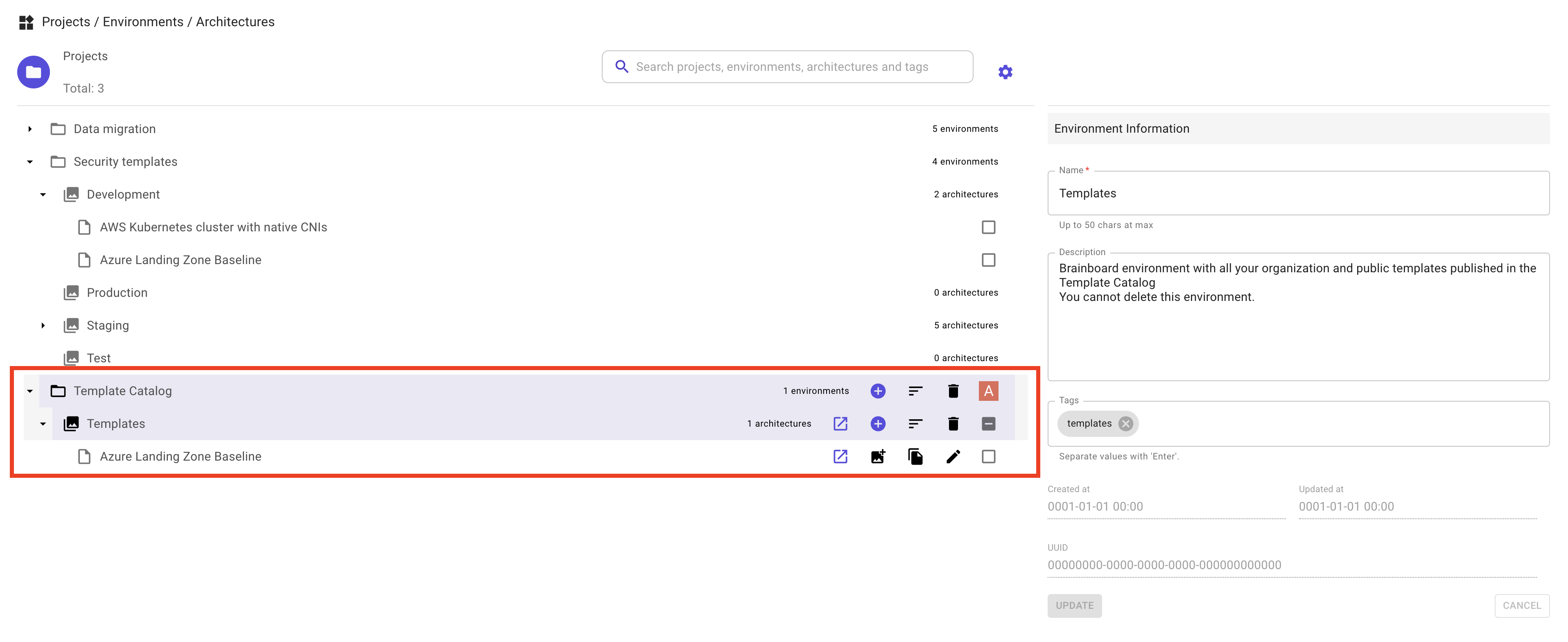
Task: Click sort icon on Templates row
Action: click(915, 423)
